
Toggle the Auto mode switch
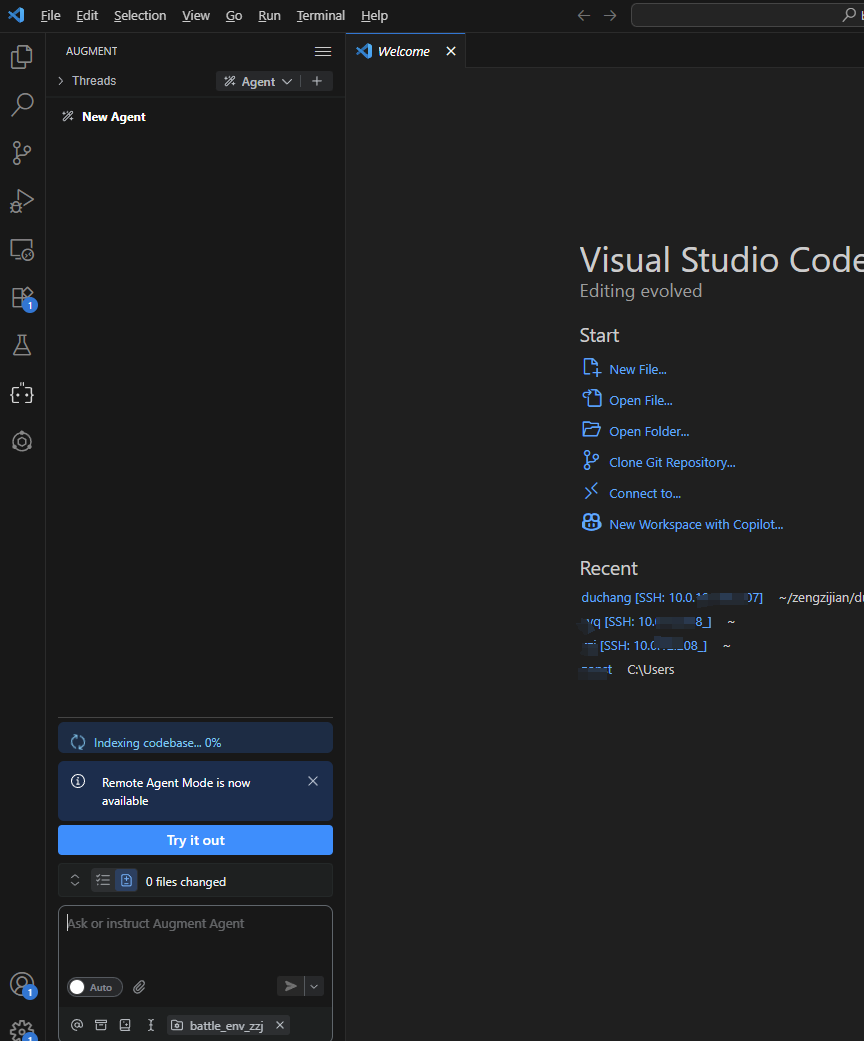[94, 987]
